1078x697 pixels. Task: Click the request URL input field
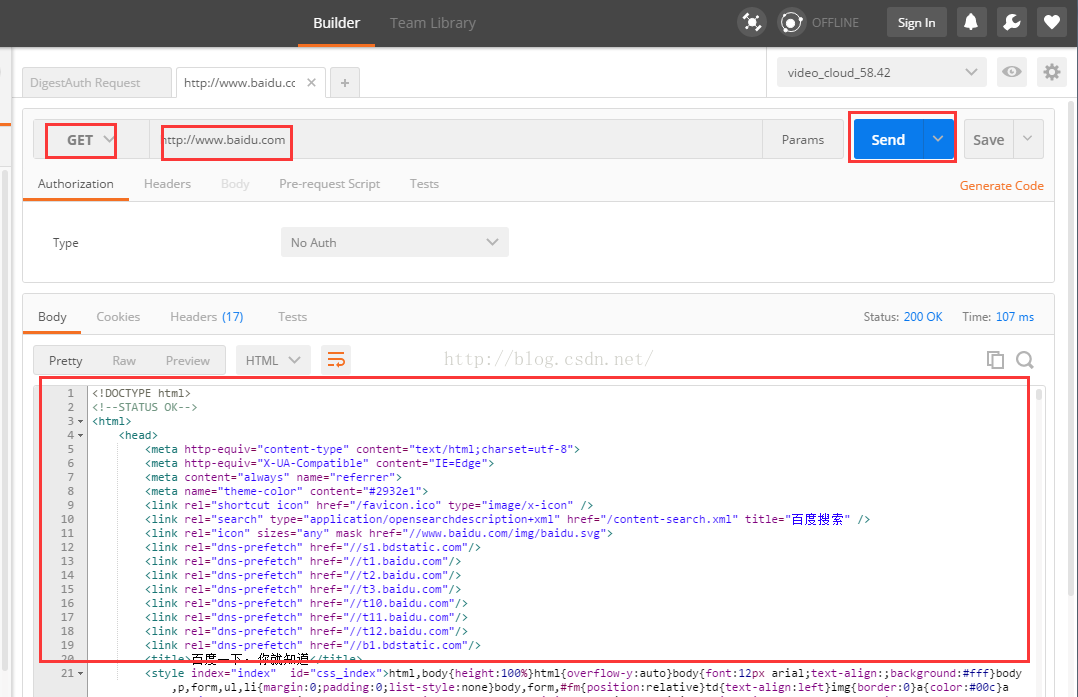(450, 140)
